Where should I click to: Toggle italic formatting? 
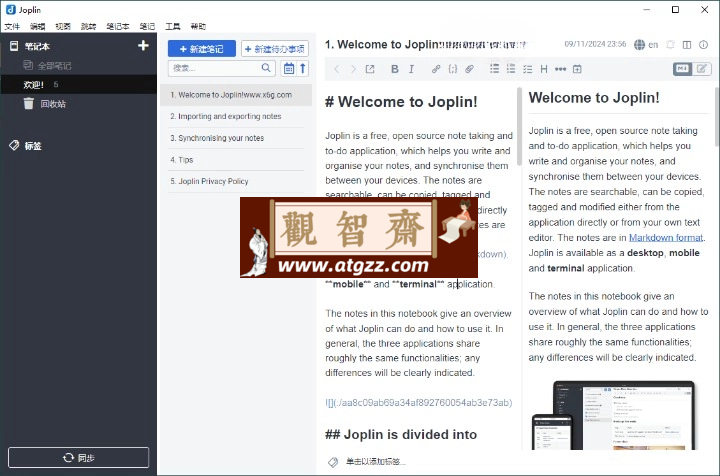click(x=411, y=69)
